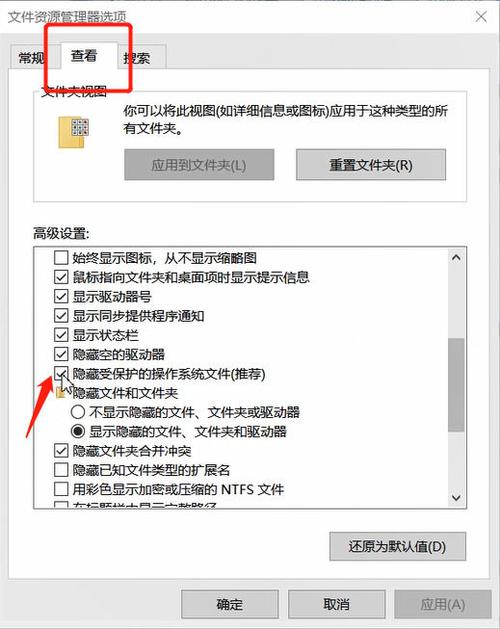500x629 pixels.
Task: Uncheck show status bar option
Action: (x=61, y=335)
